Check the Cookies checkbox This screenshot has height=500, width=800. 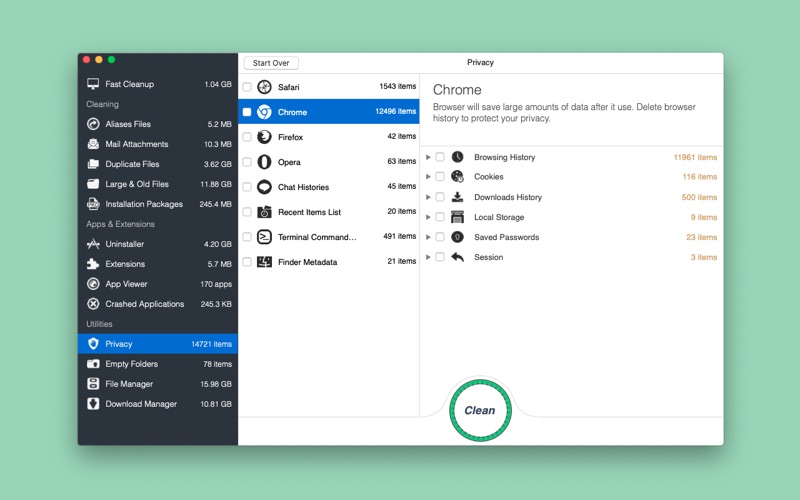click(440, 177)
